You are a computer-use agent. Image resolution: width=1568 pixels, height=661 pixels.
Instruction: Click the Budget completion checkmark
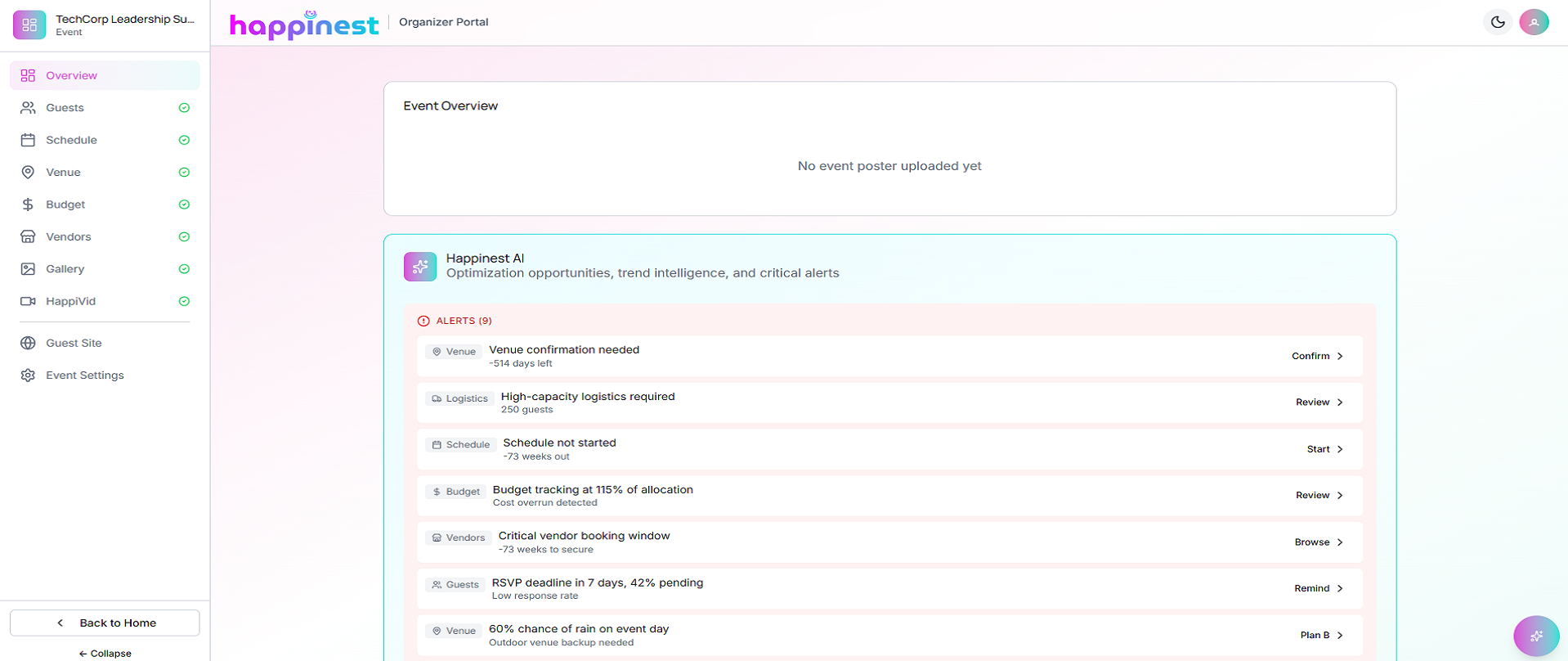pos(184,205)
